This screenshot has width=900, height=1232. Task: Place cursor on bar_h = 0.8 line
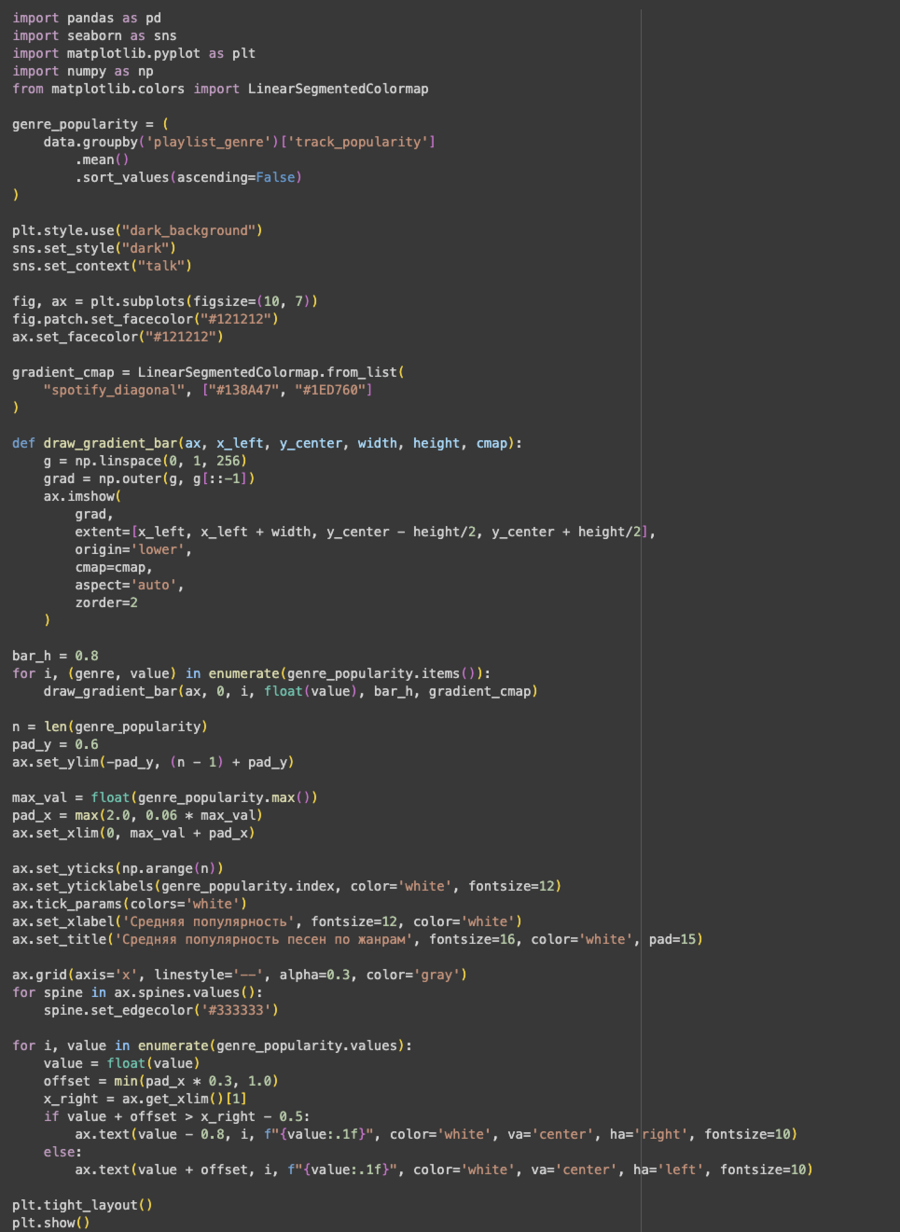coord(55,656)
